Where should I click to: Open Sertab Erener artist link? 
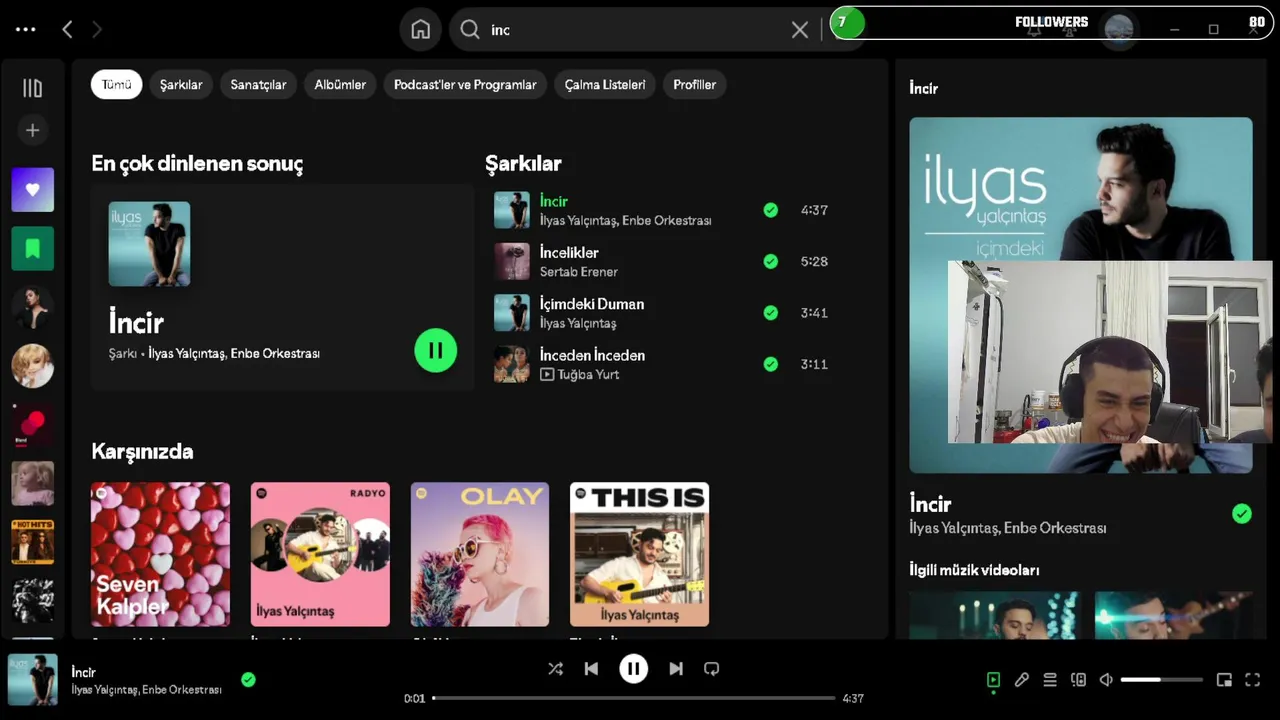click(x=579, y=272)
